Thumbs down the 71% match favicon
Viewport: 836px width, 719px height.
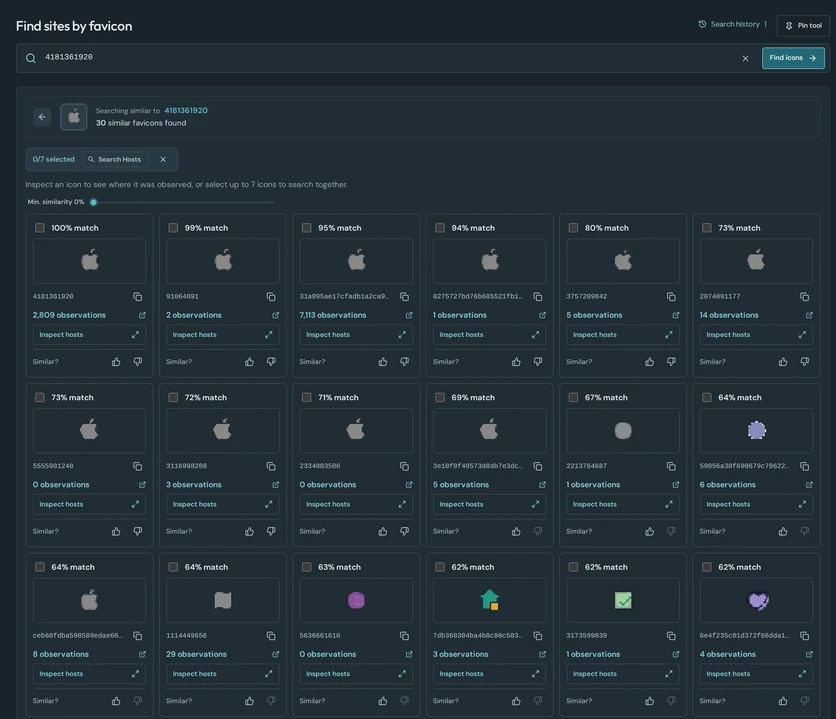pyautogui.click(x=405, y=531)
